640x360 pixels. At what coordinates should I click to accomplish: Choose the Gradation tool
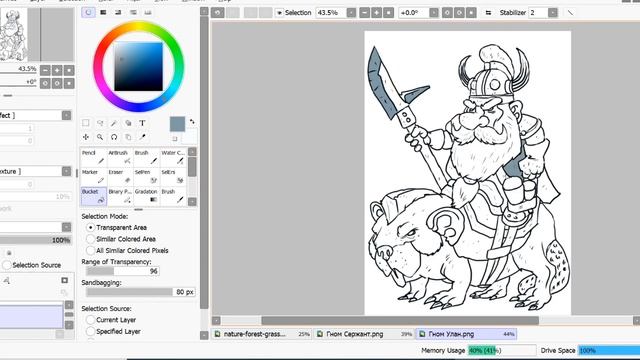click(x=147, y=196)
